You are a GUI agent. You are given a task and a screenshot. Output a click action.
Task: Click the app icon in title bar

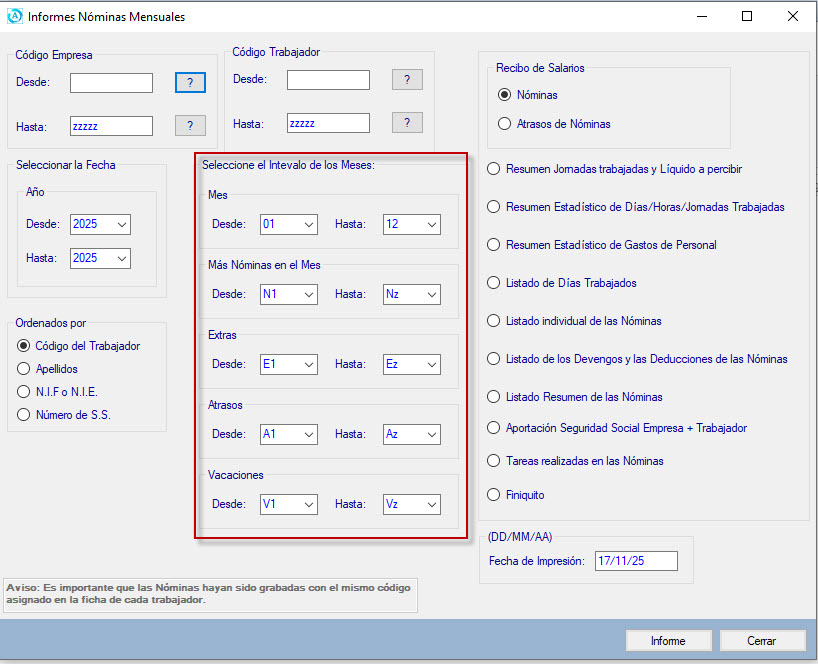[x=14, y=16]
